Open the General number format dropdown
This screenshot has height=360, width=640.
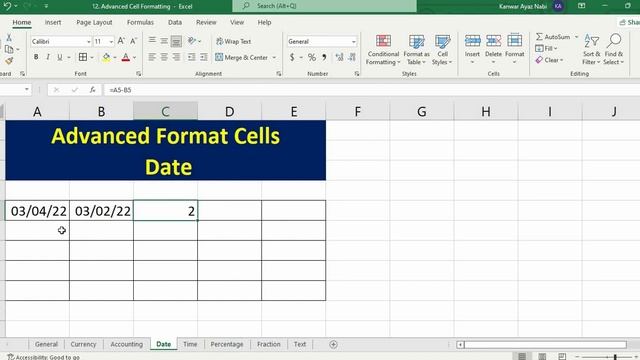353,42
